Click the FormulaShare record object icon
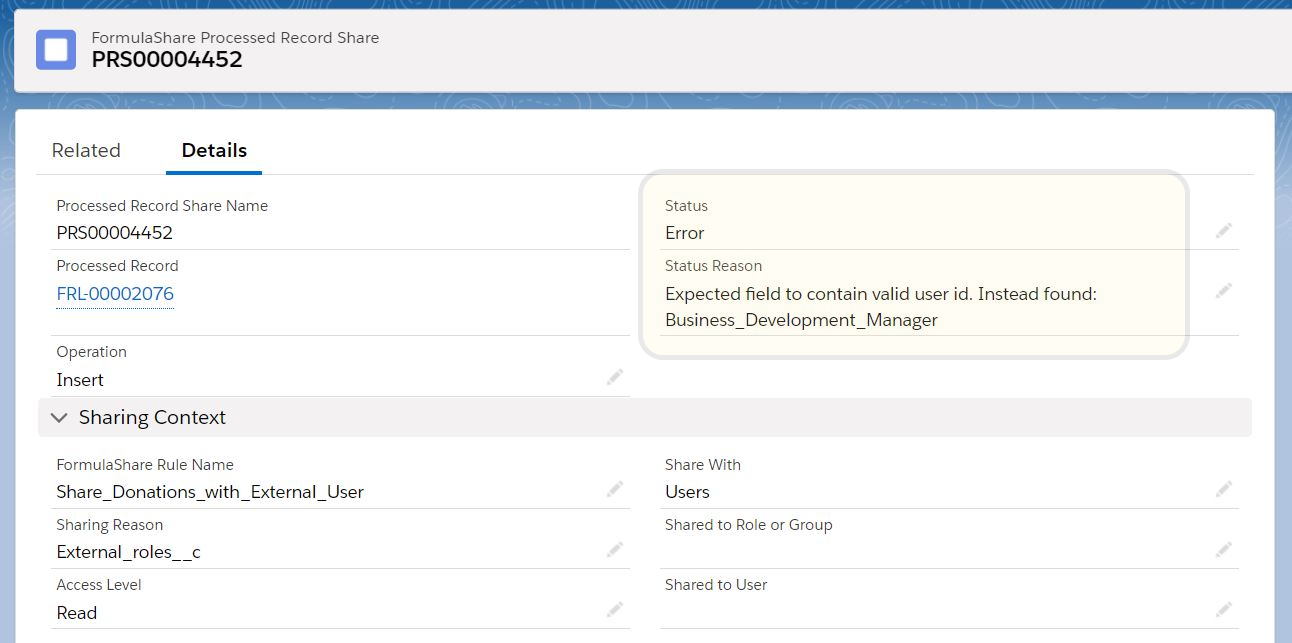Image resolution: width=1292 pixels, height=643 pixels. point(56,50)
